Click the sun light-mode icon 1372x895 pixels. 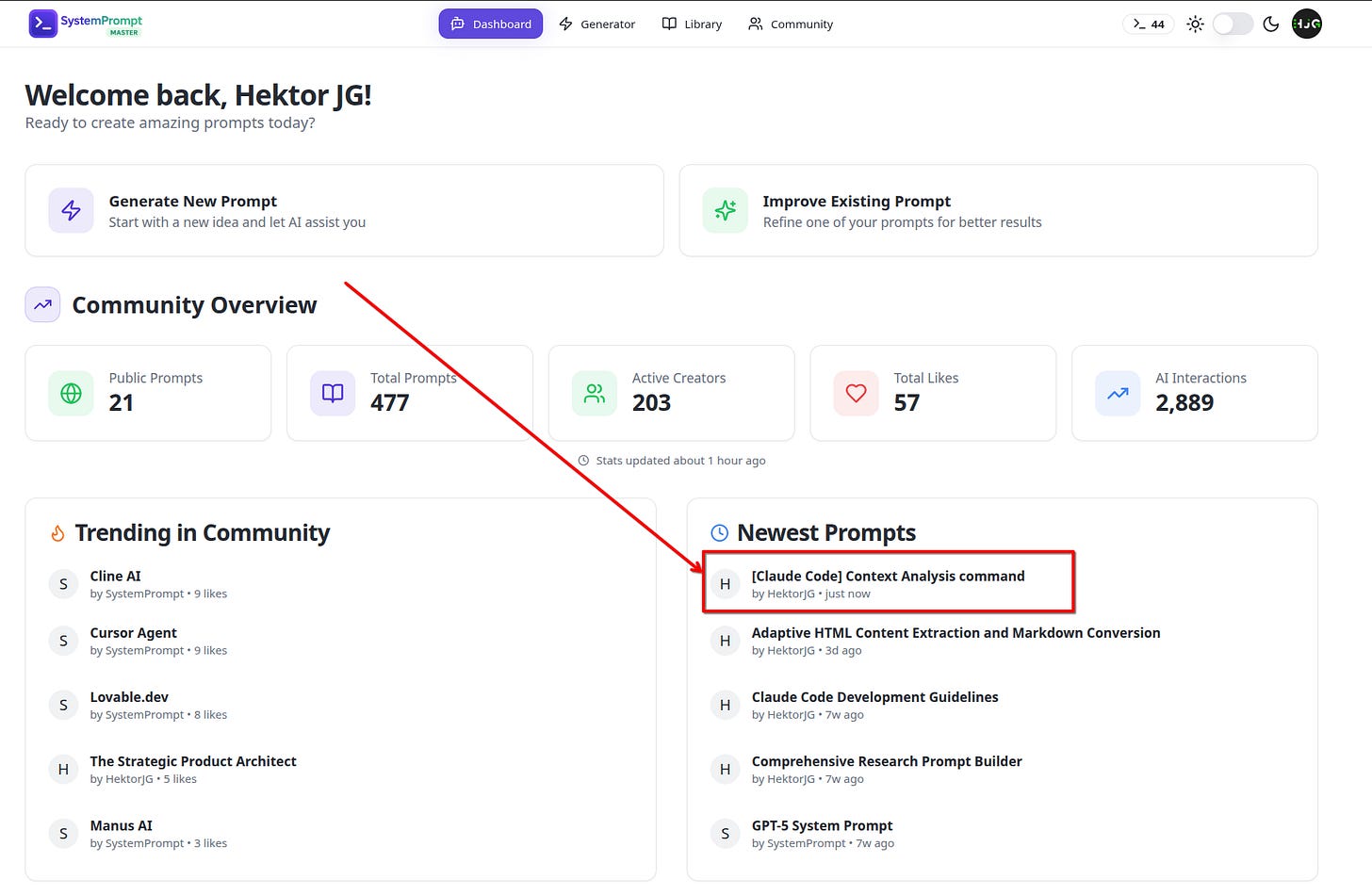(1195, 24)
